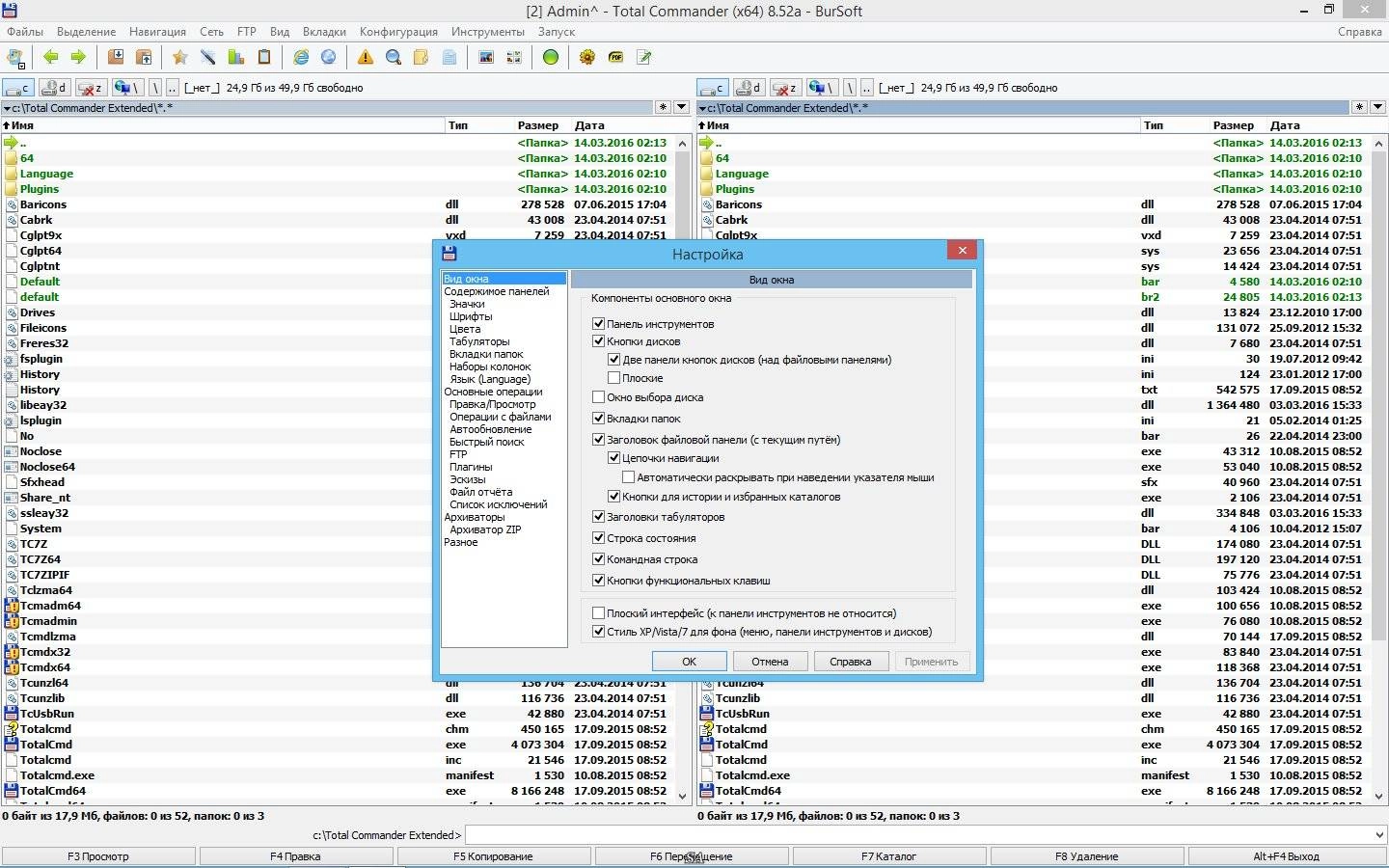Open right panel directory history dropdown arrow
Image resolution: width=1389 pixels, height=868 pixels.
(x=1378, y=108)
